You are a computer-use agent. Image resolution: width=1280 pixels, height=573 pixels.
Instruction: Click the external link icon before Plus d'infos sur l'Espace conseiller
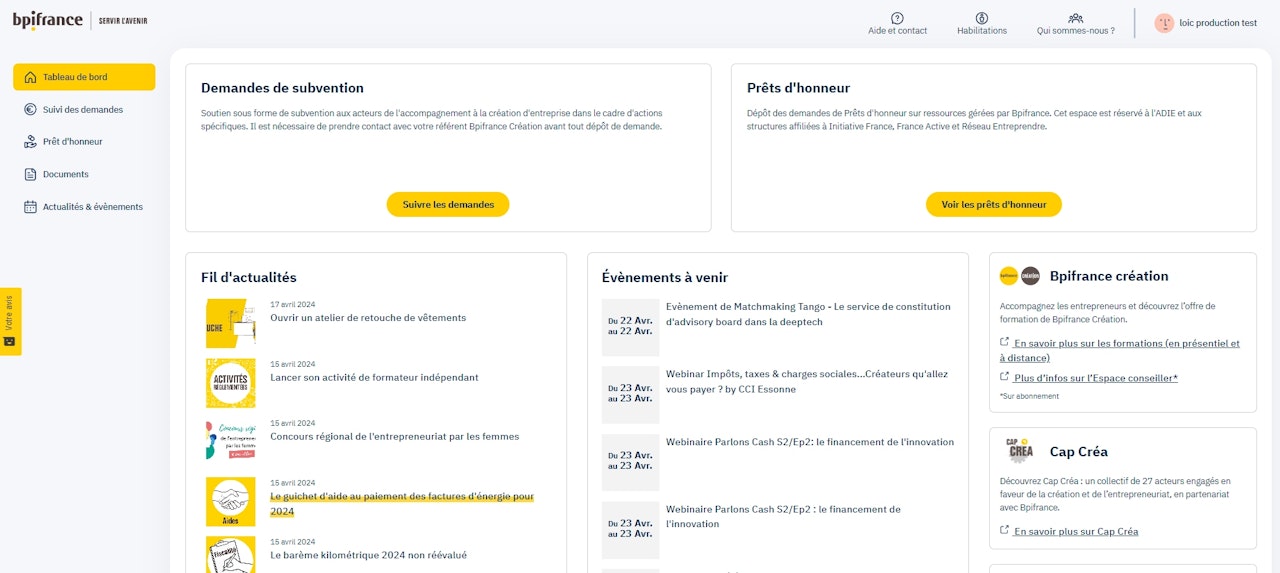(x=1005, y=377)
